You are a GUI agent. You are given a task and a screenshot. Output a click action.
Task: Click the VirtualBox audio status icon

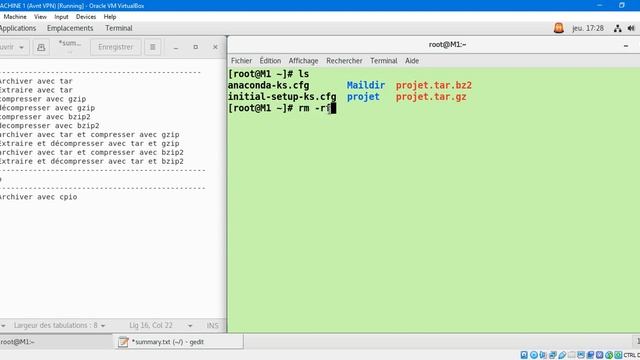[x=543, y=355]
